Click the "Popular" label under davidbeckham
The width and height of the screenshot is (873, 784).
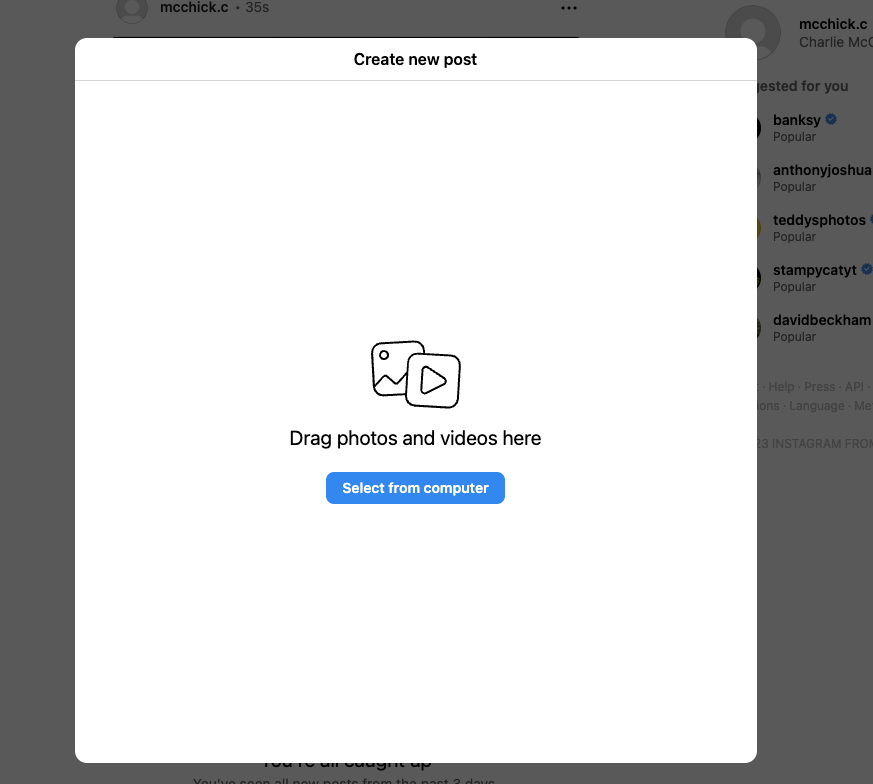[794, 337]
